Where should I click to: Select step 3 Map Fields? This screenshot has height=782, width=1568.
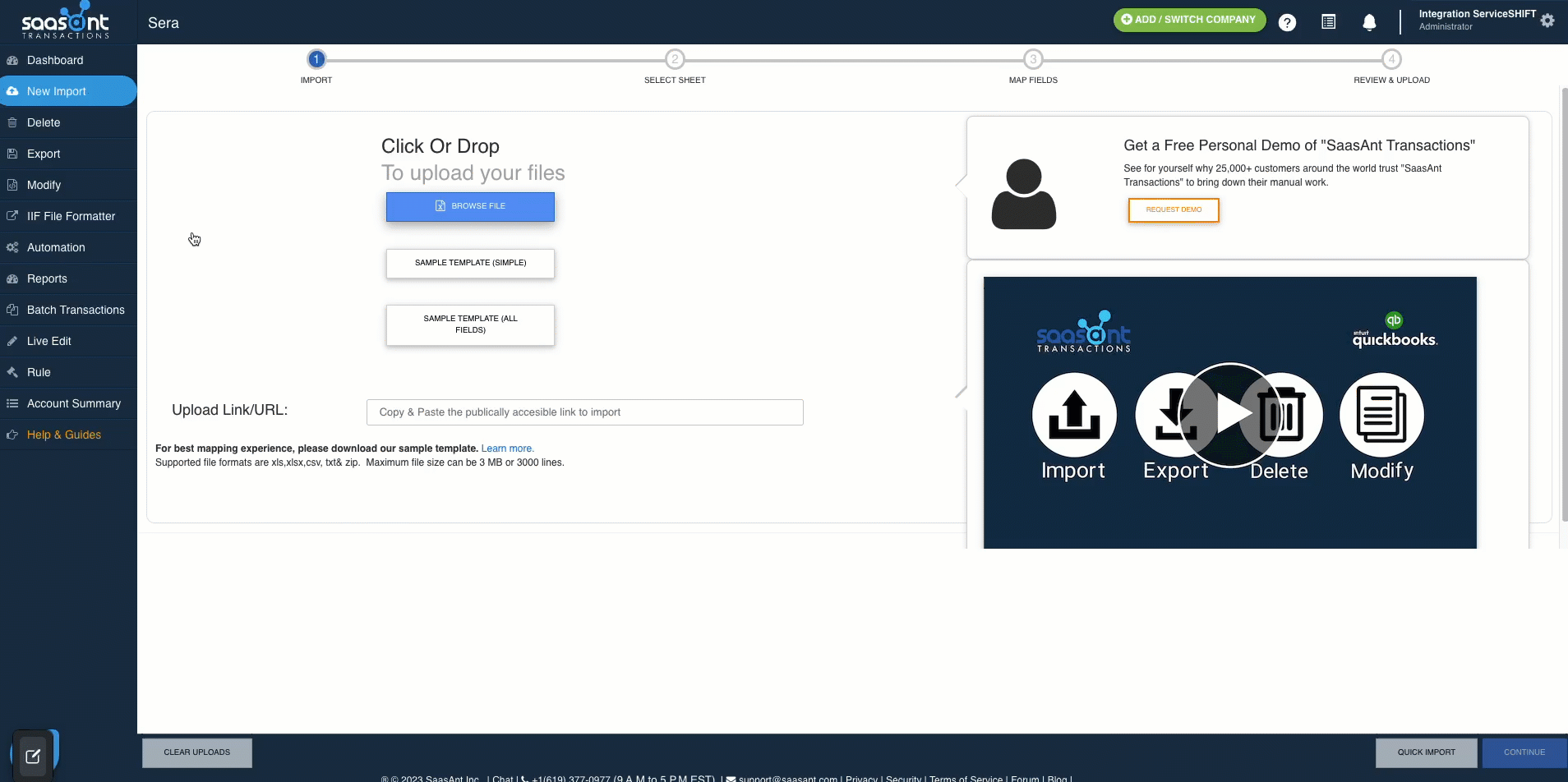(1033, 59)
